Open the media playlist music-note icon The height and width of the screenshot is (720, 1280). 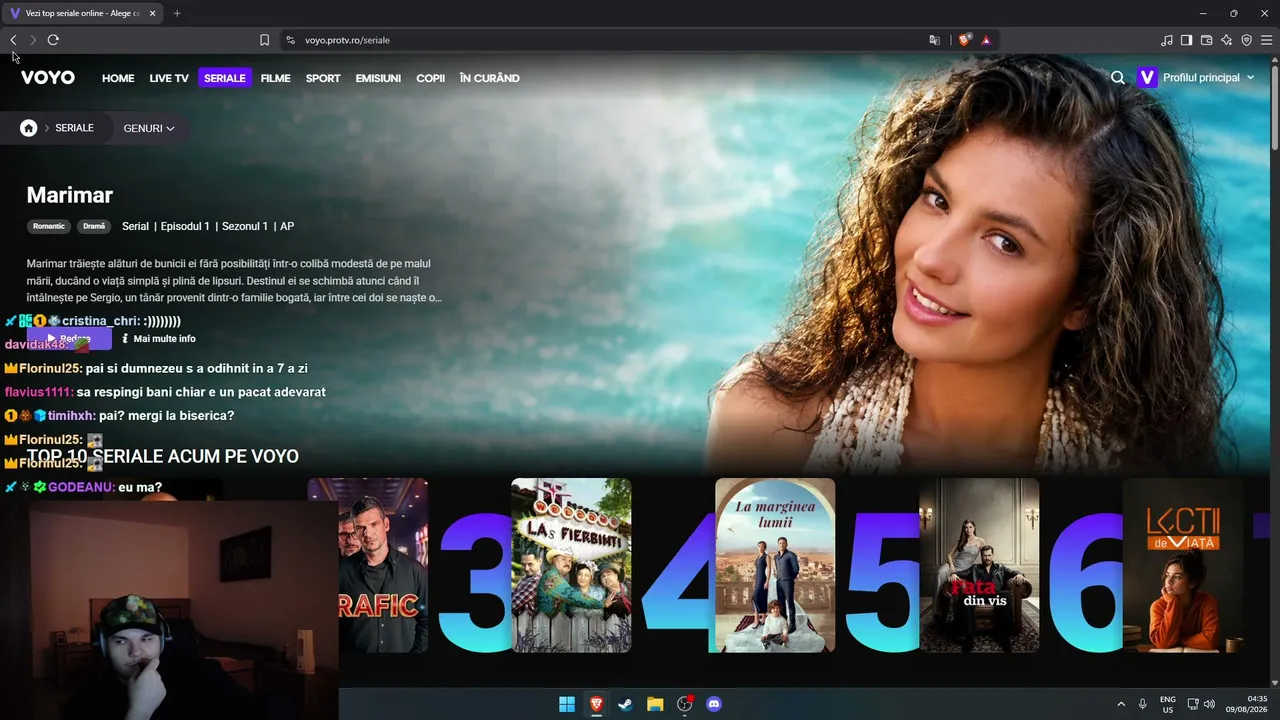(1166, 40)
